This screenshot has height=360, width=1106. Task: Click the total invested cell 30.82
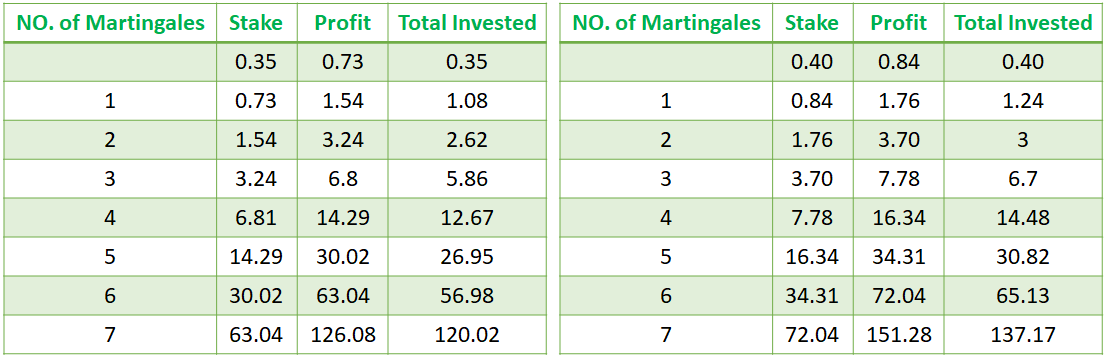tap(1023, 256)
